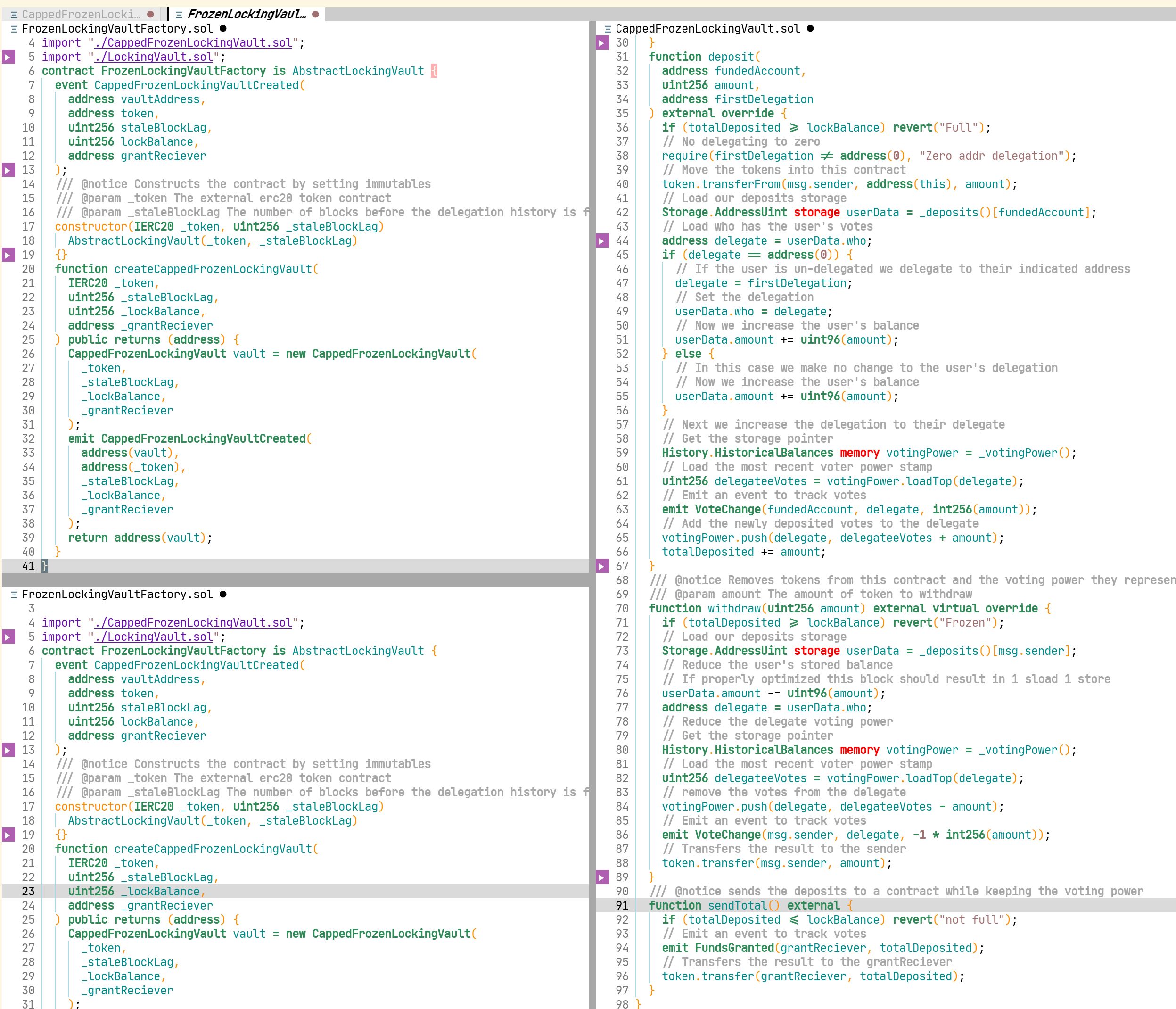Image resolution: width=1176 pixels, height=1009 pixels.
Task: Click the unsaved dot in the top-left pane header
Action: pyautogui.click(x=223, y=28)
